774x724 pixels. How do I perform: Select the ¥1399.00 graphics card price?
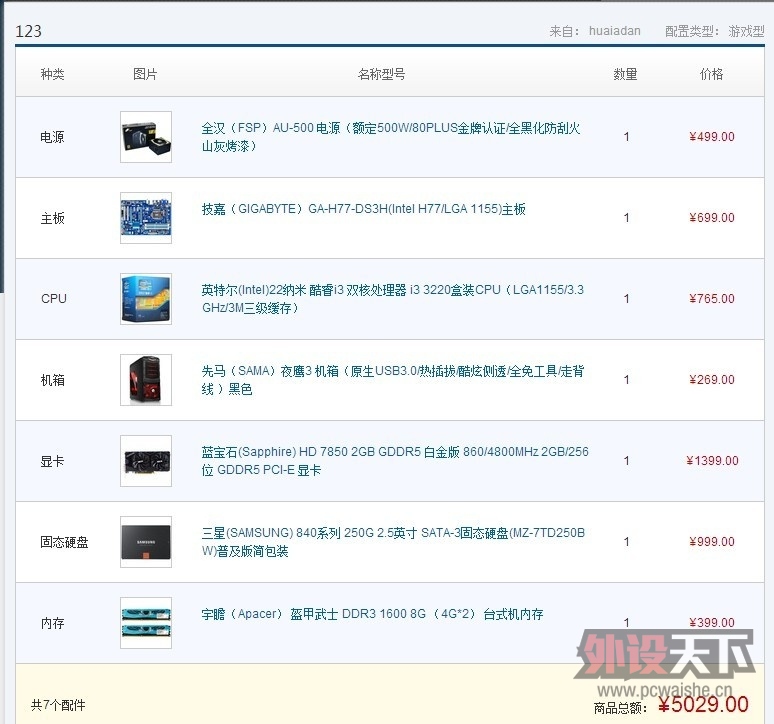(x=712, y=460)
